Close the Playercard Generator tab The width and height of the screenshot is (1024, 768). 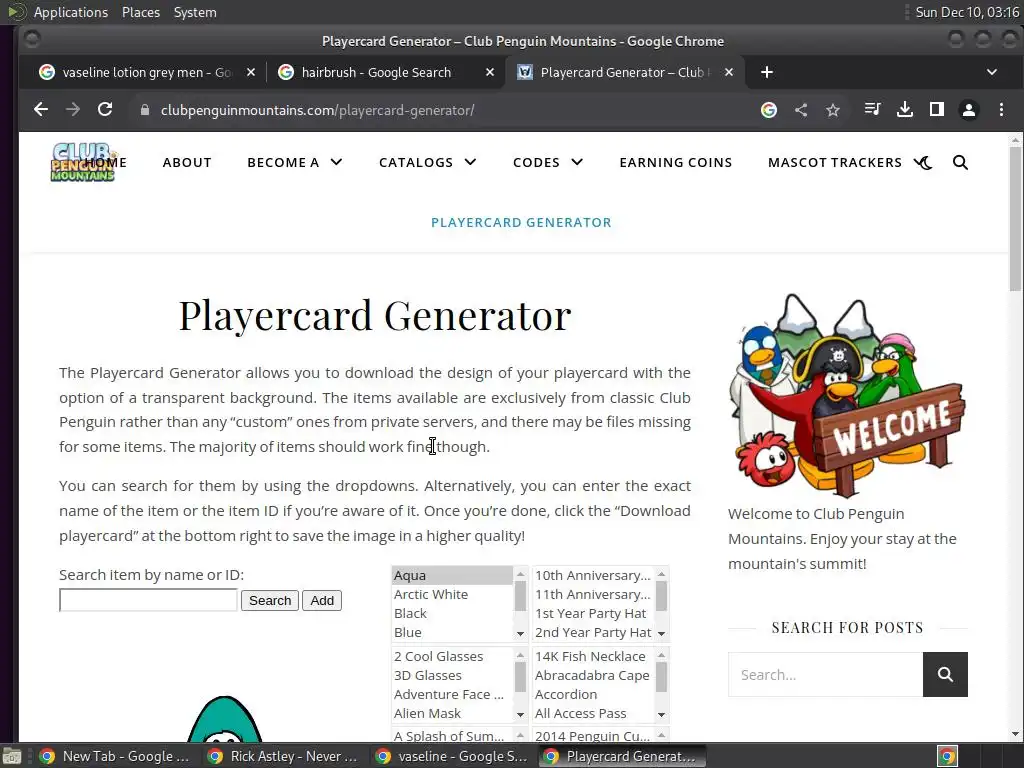729,72
